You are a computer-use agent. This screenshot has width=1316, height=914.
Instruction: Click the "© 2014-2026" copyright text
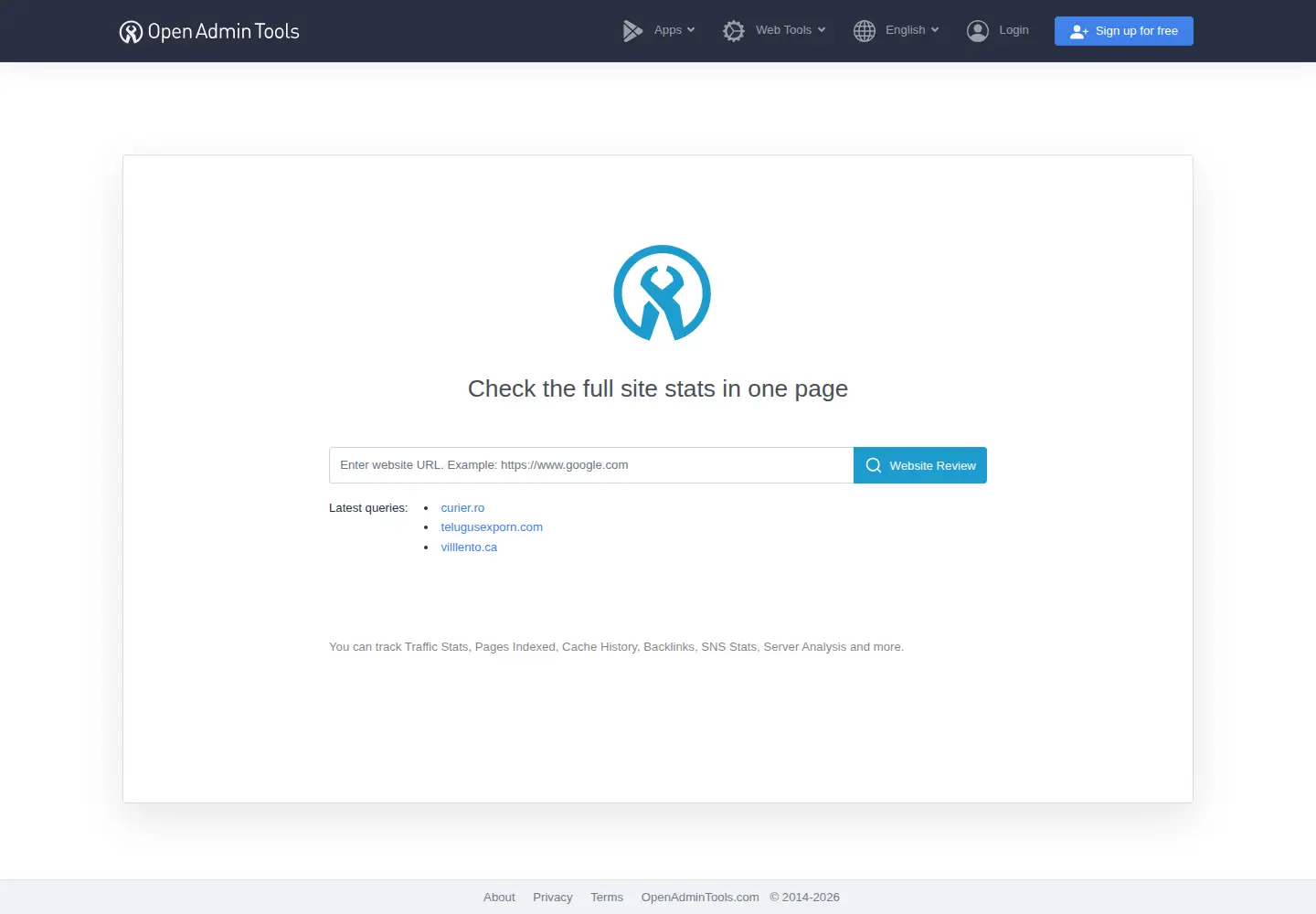(804, 898)
